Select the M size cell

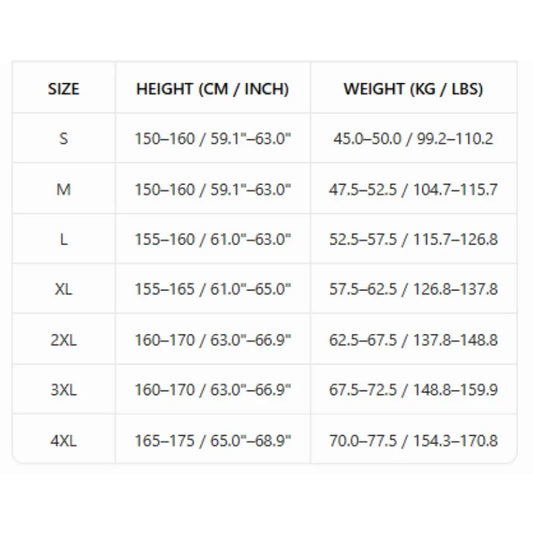pyautogui.click(x=64, y=189)
